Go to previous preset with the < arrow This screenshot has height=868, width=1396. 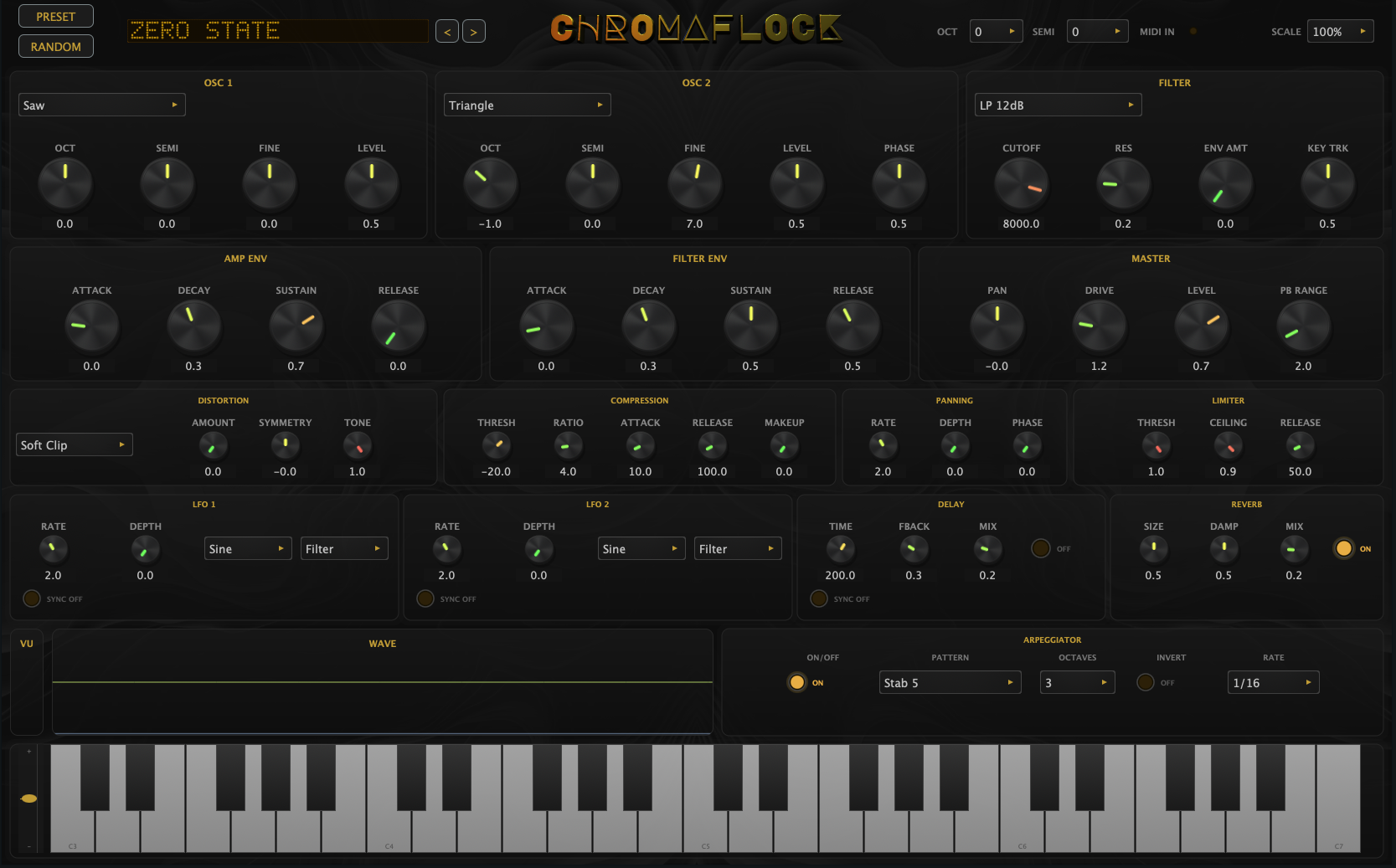click(x=447, y=32)
